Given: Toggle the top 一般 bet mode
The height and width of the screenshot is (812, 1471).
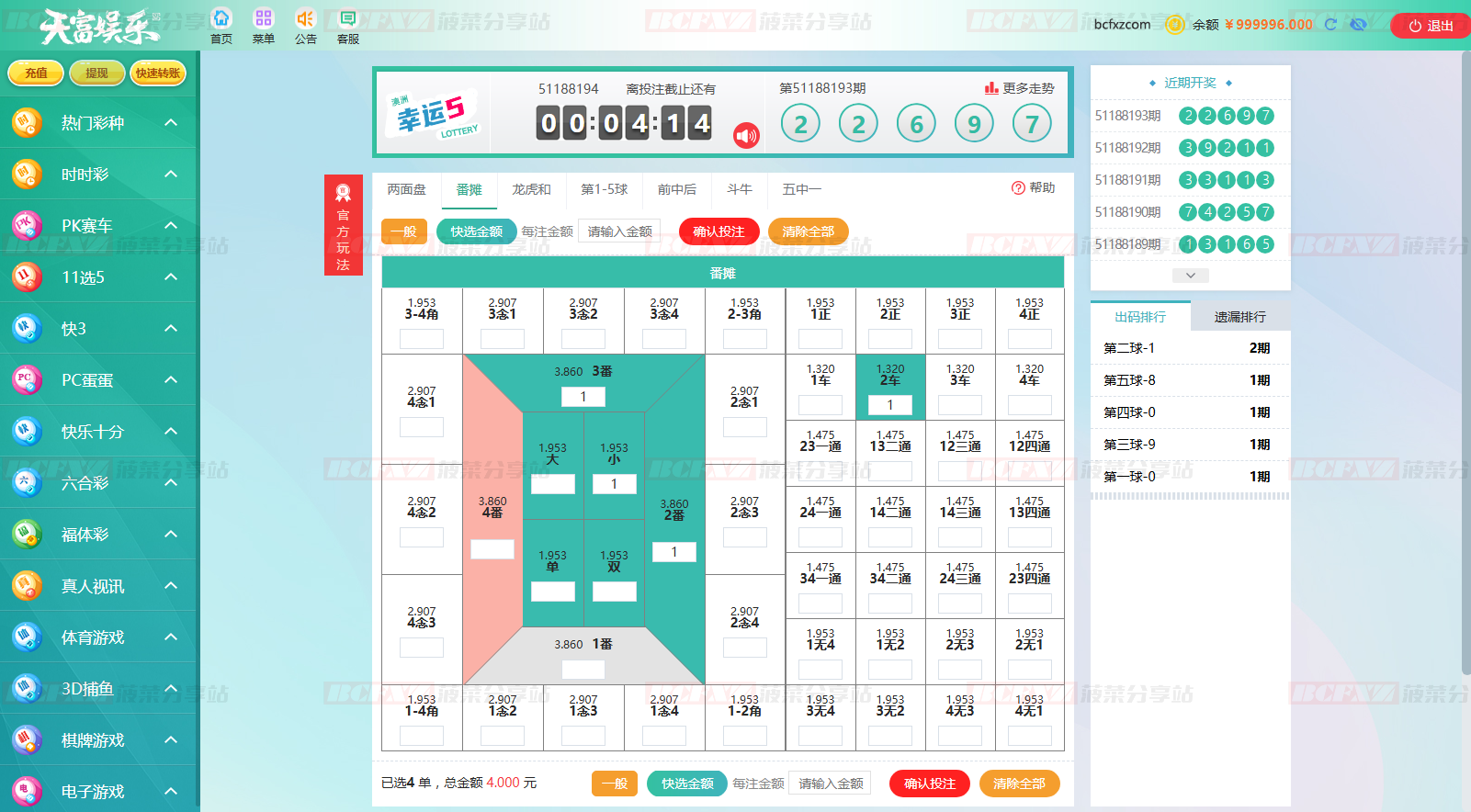Looking at the screenshot, I should pos(404,231).
